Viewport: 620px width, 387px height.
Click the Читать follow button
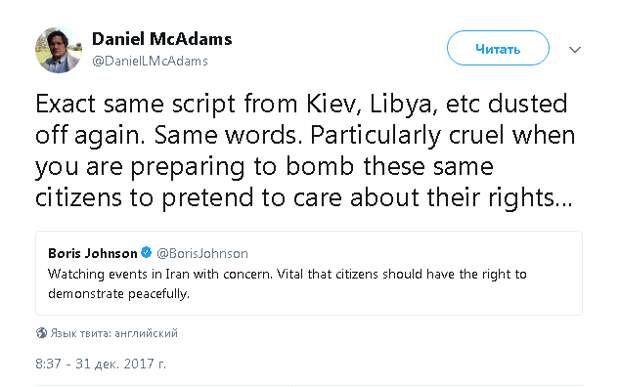pyautogui.click(x=498, y=48)
